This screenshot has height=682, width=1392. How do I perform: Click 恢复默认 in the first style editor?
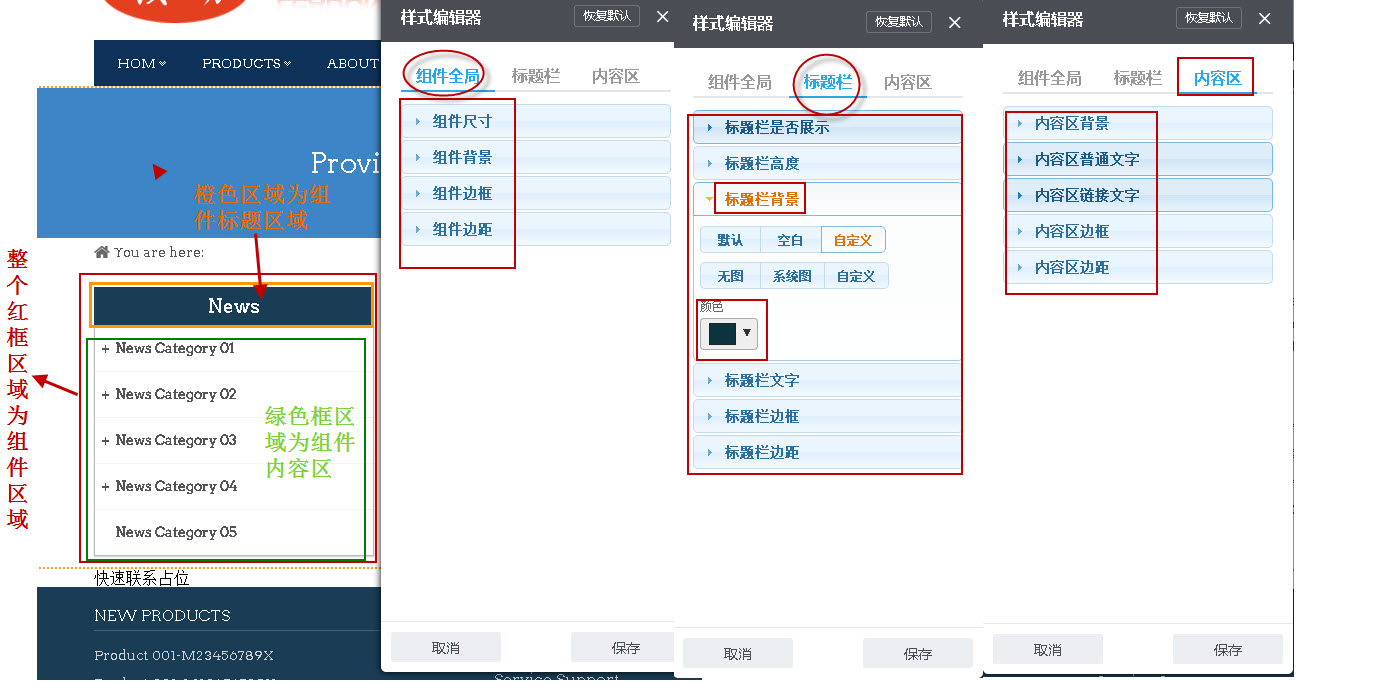tap(606, 16)
